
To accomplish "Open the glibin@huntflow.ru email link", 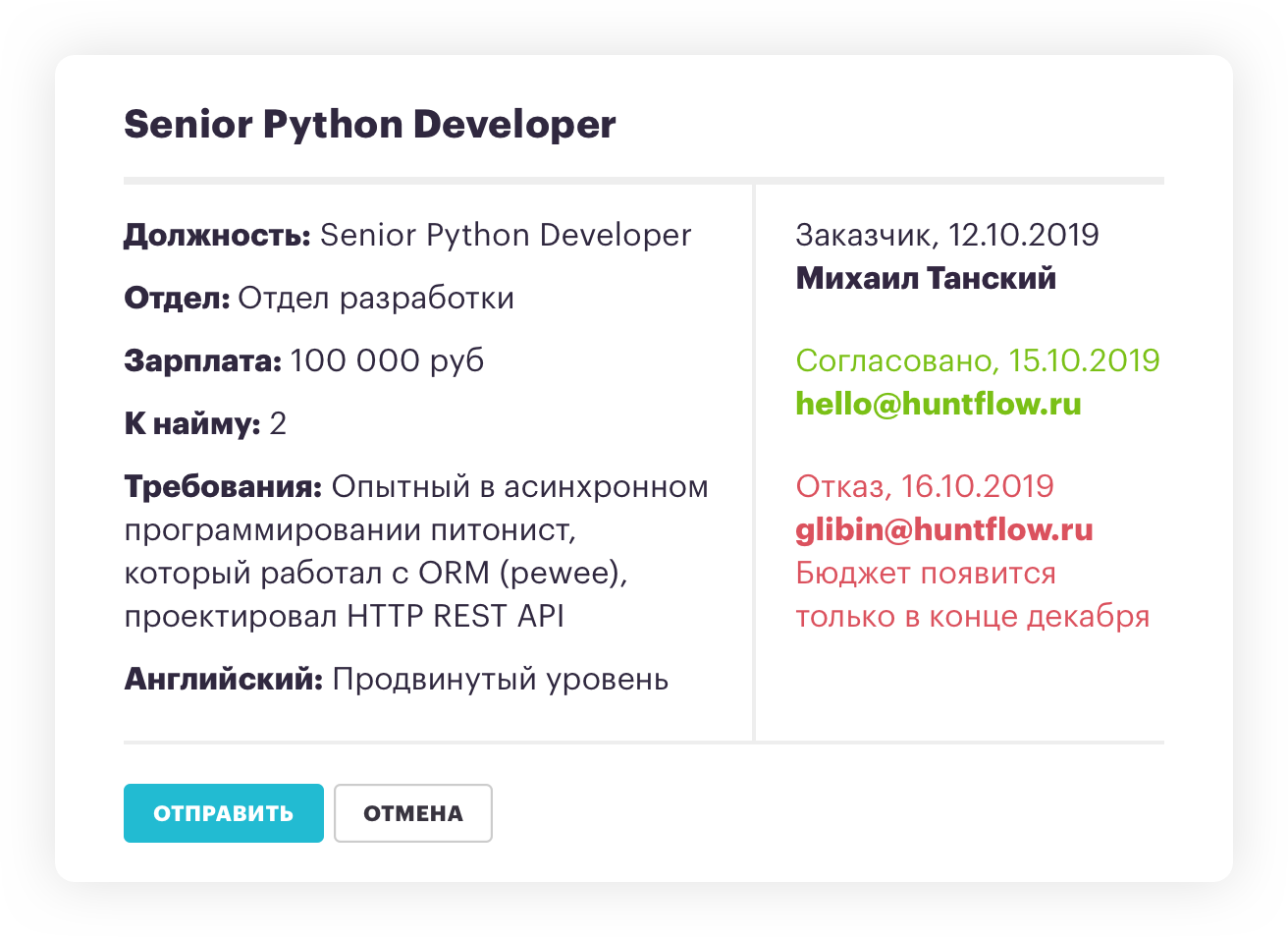I will point(943,529).
